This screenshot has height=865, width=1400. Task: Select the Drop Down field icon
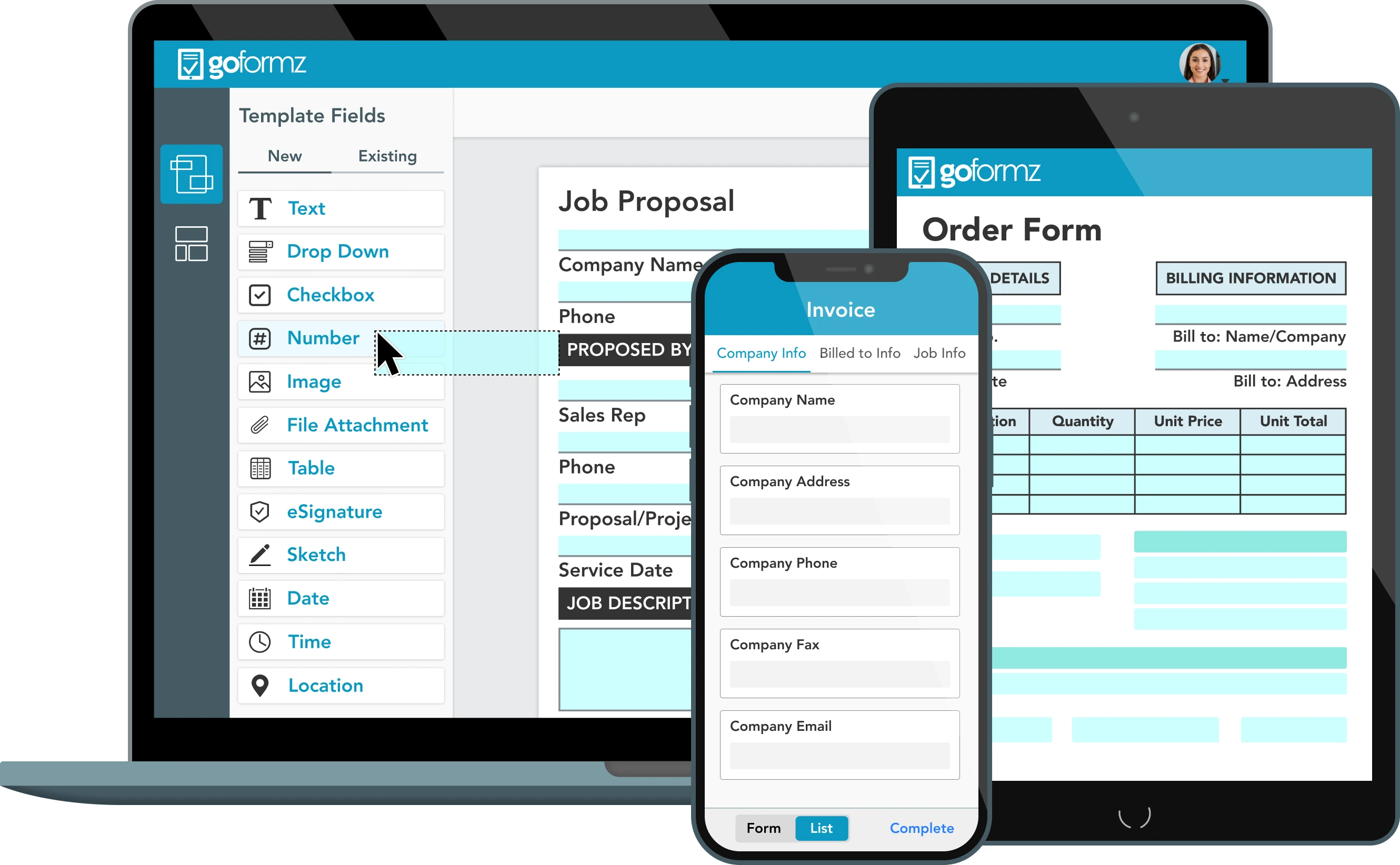258,250
